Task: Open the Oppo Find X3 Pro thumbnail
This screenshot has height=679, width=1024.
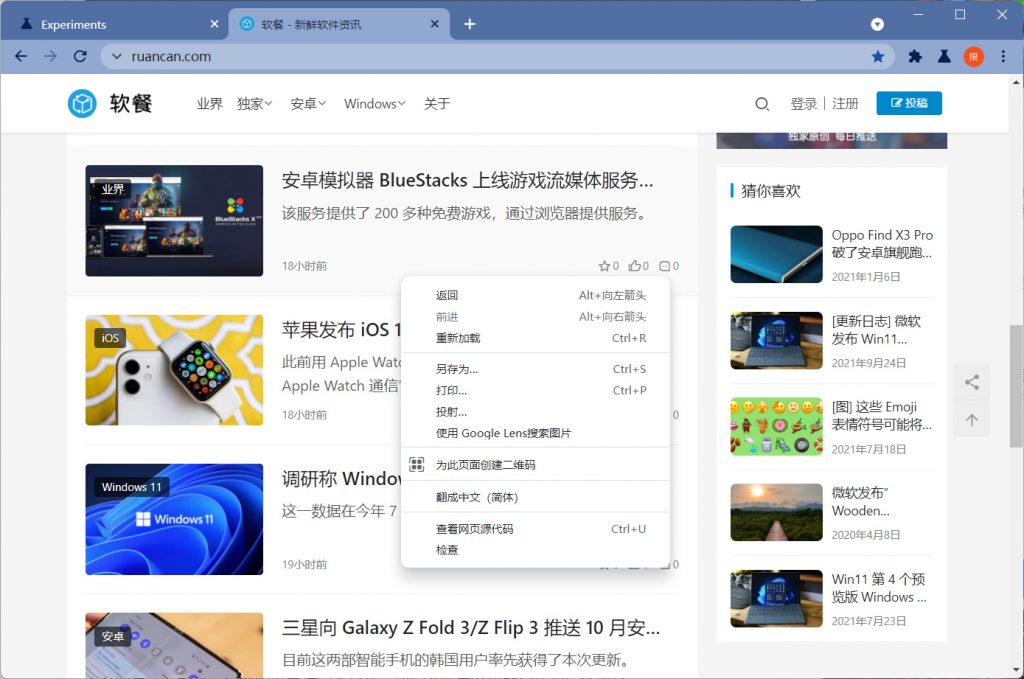Action: point(776,254)
